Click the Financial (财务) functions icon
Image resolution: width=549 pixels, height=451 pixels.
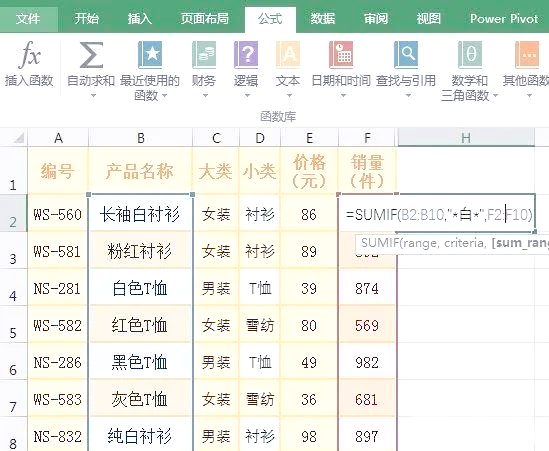click(204, 55)
